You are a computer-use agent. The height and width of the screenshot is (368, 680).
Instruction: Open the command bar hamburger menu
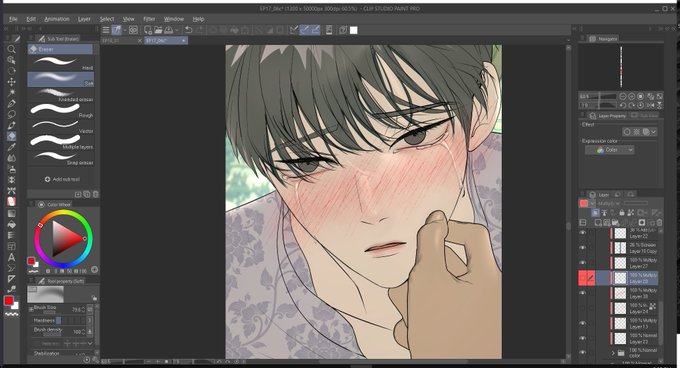(106, 30)
